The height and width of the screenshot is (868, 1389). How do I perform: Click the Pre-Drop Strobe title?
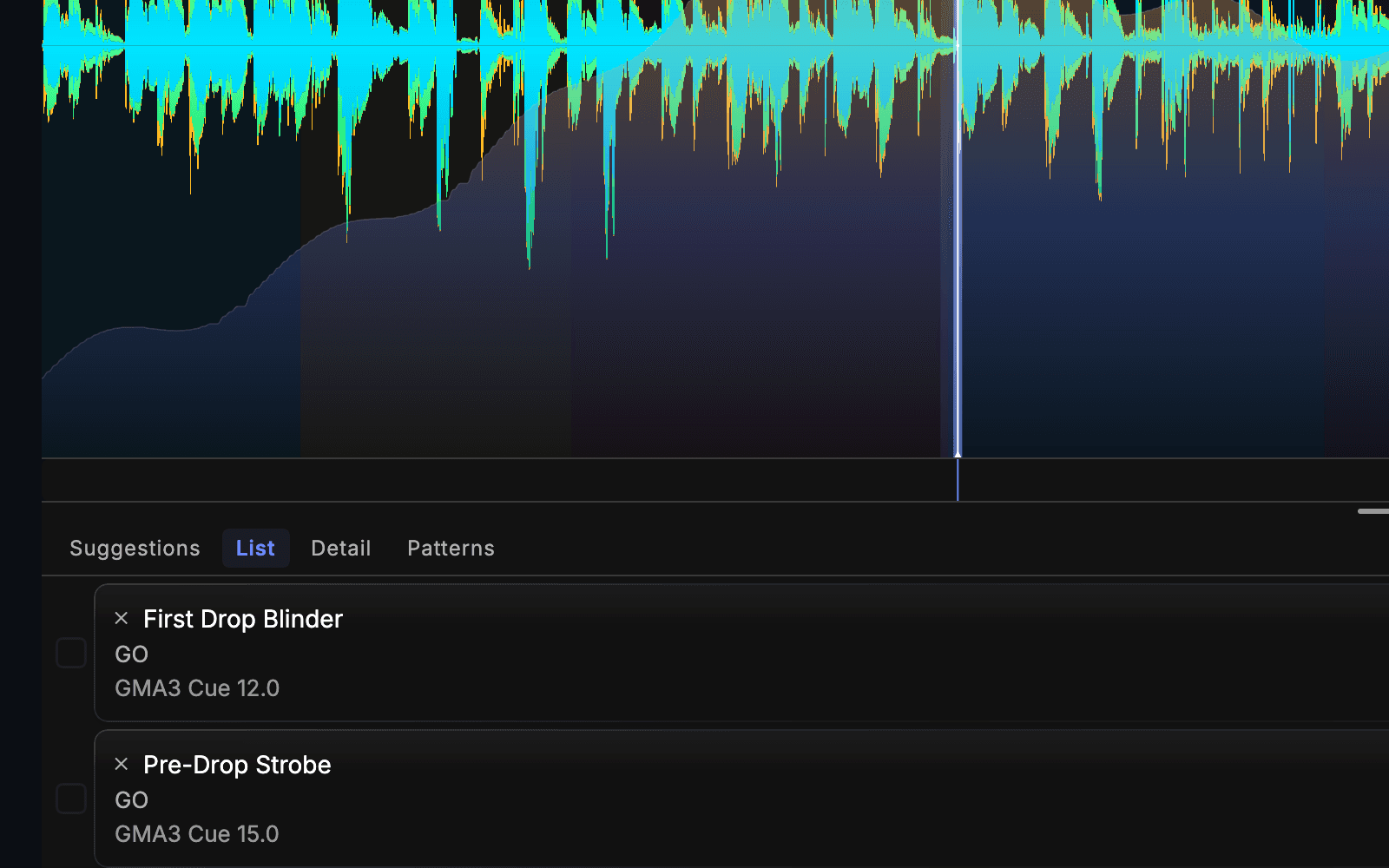coord(237,765)
